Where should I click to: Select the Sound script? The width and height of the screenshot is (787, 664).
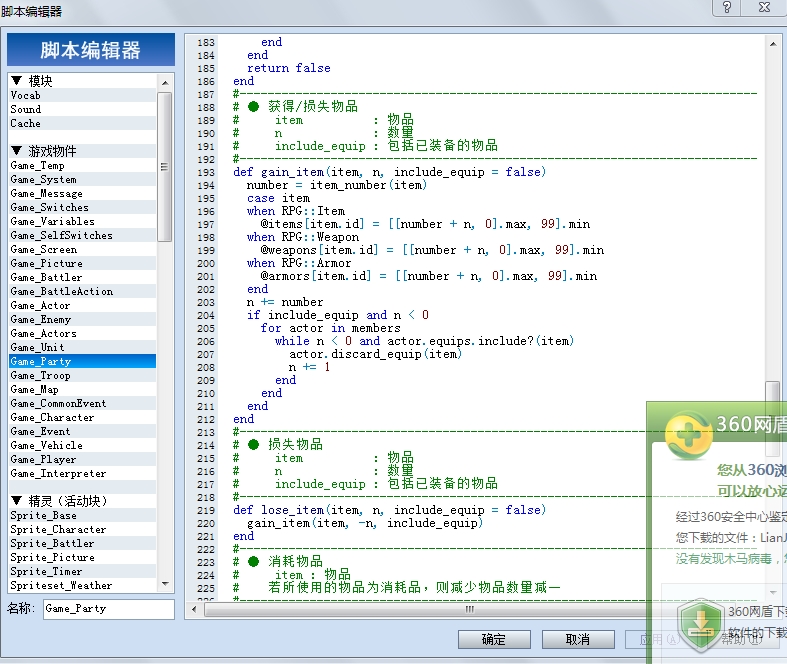point(82,109)
